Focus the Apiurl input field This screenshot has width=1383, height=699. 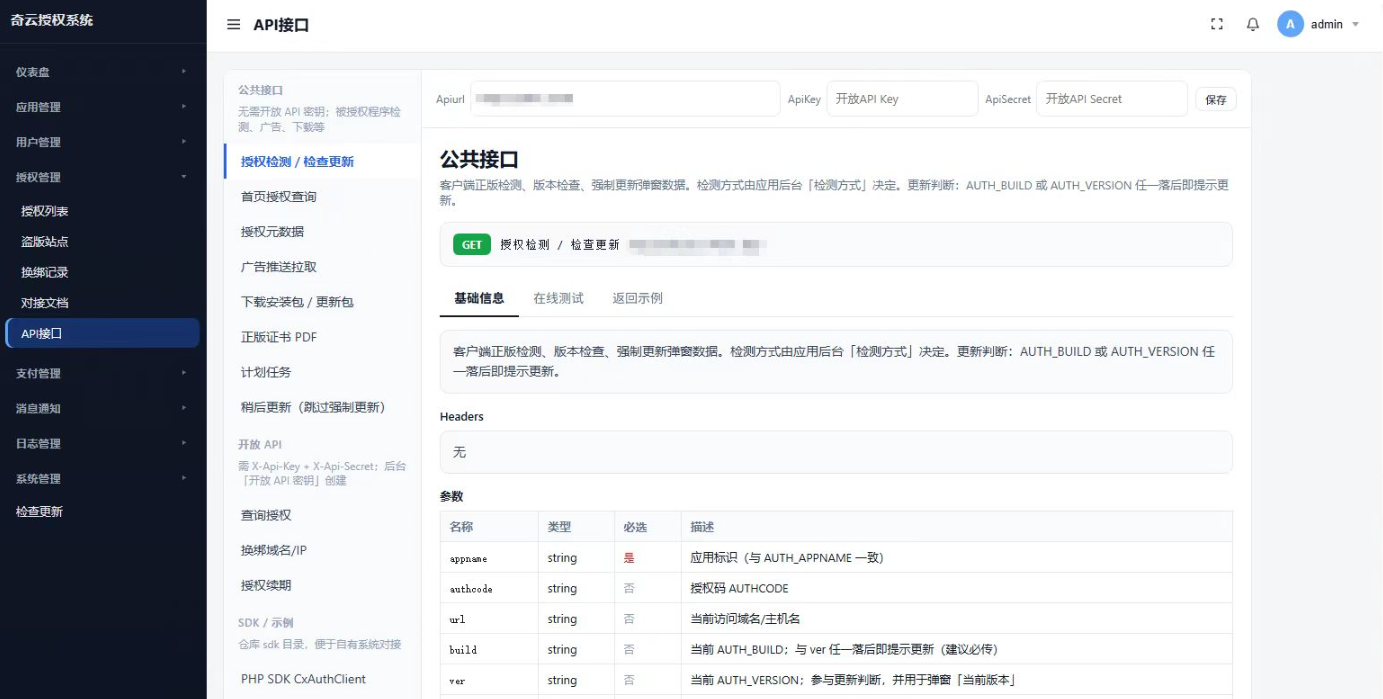tap(625, 99)
